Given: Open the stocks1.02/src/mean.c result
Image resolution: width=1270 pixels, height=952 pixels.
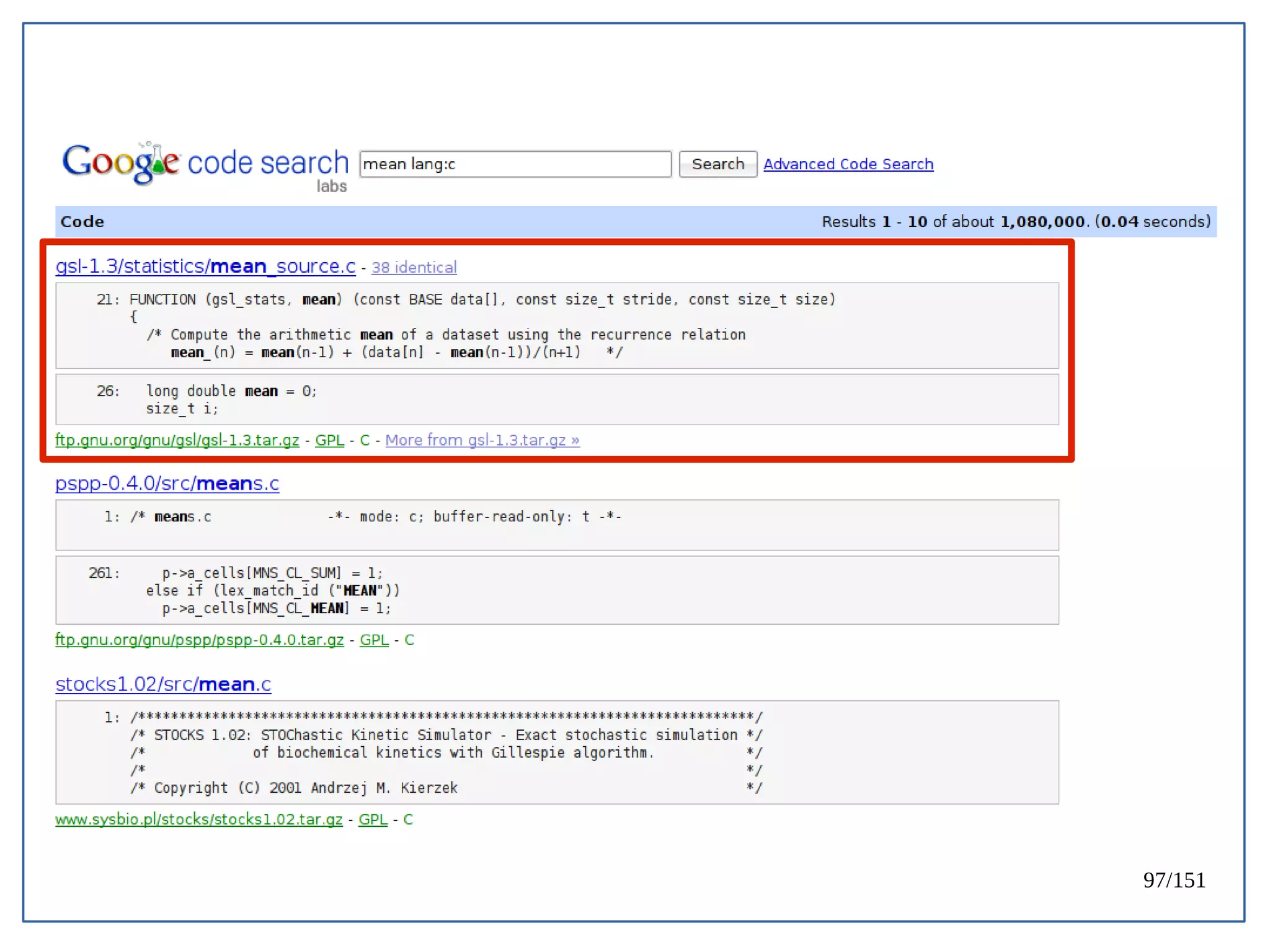Looking at the screenshot, I should click(163, 684).
